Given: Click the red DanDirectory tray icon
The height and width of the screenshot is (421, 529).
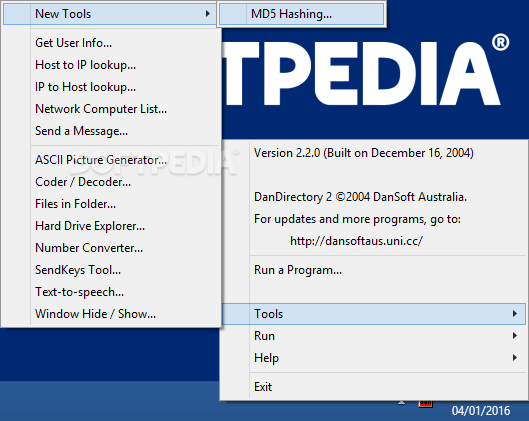Looking at the screenshot, I should click(425, 403).
